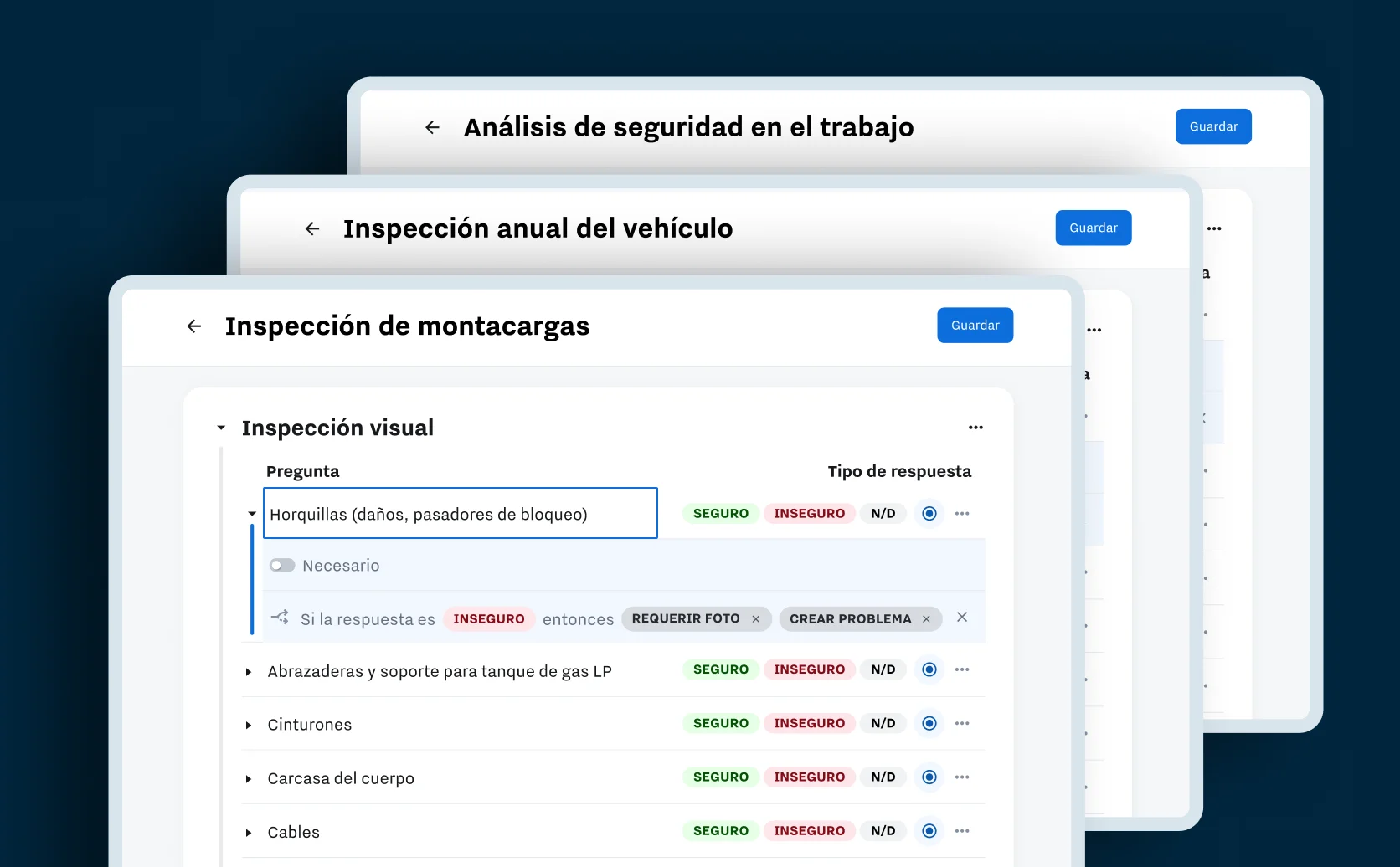Click SEGURO response for Abrazaderas row
Screen dimensions: 1400x867
tap(721, 669)
